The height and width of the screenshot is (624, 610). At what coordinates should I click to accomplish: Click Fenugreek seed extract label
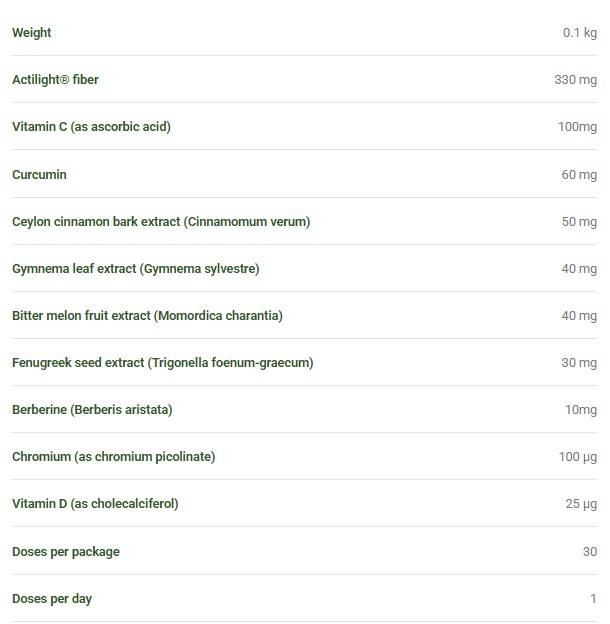coord(163,363)
